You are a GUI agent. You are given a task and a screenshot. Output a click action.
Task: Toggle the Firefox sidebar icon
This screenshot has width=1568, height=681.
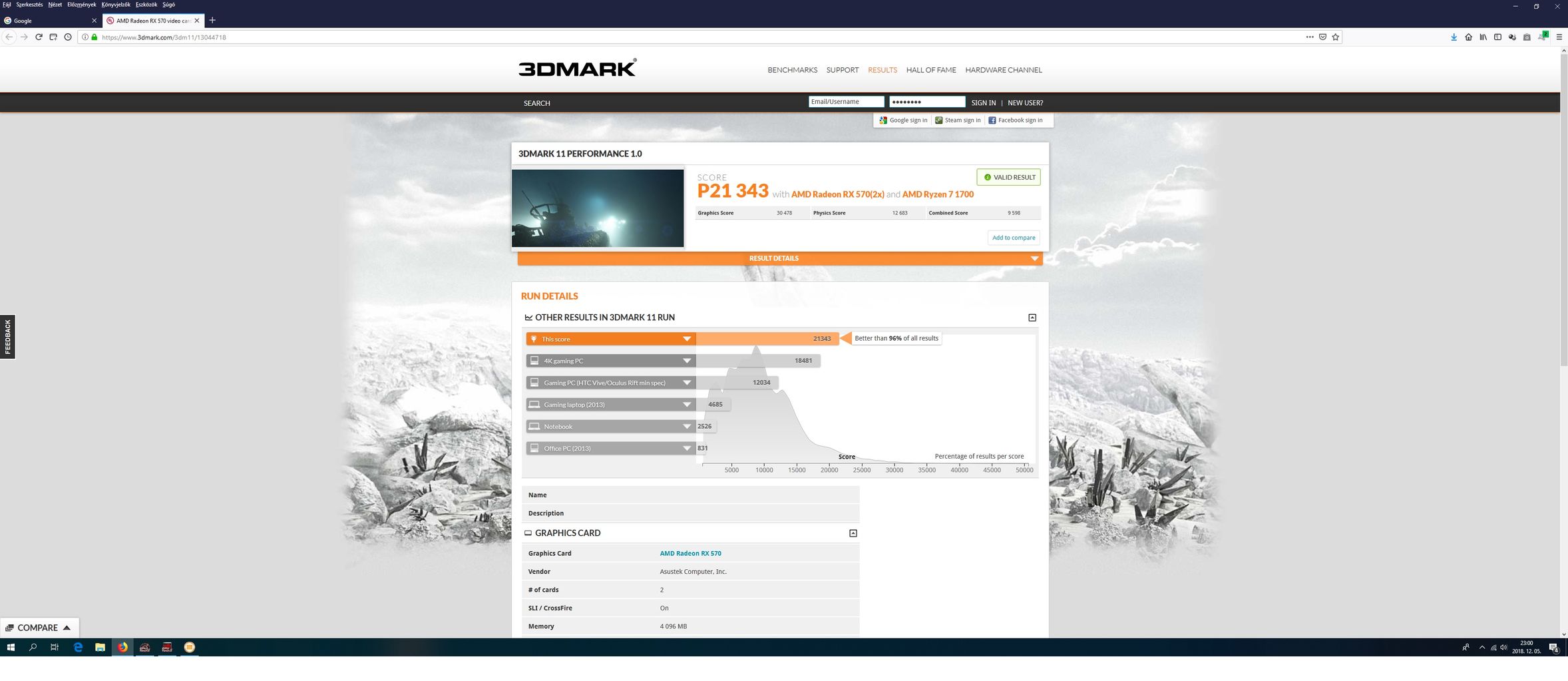click(x=1497, y=37)
